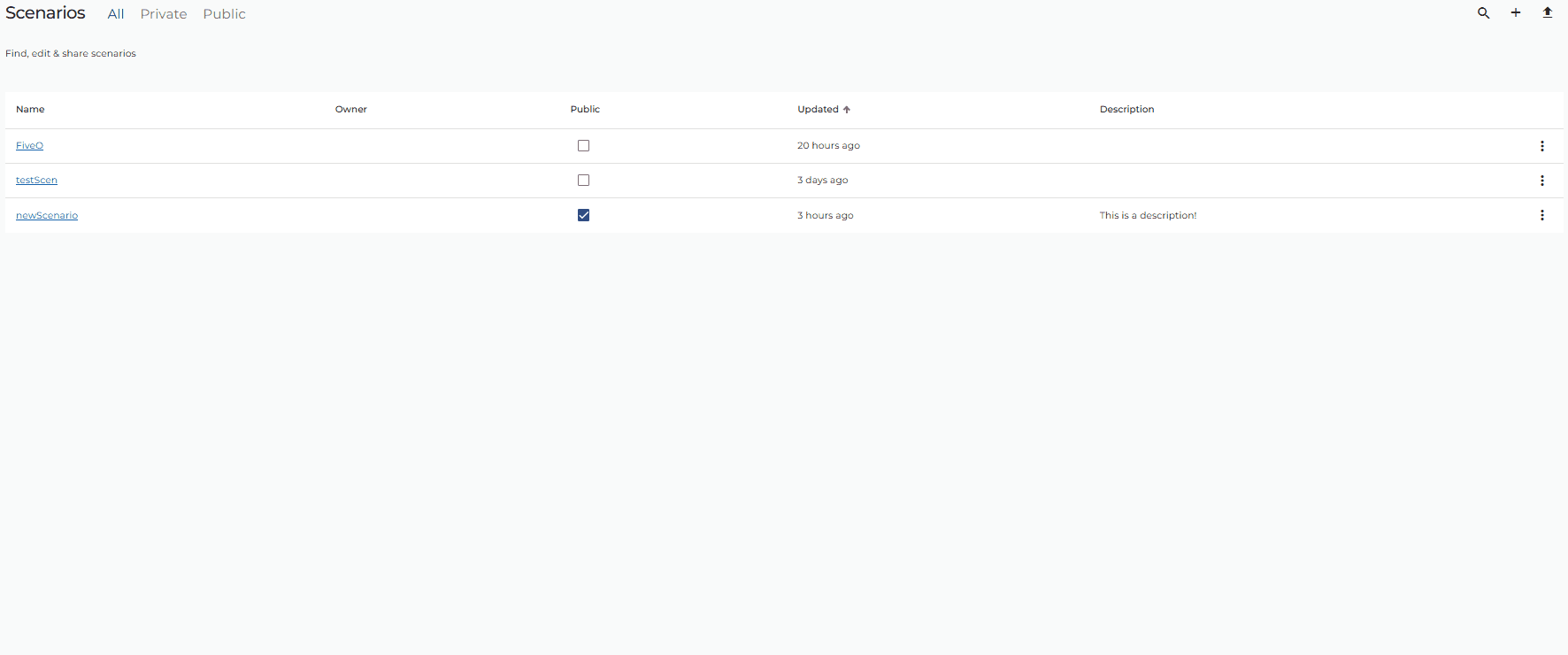Add a new scenario with plus icon

point(1516,13)
